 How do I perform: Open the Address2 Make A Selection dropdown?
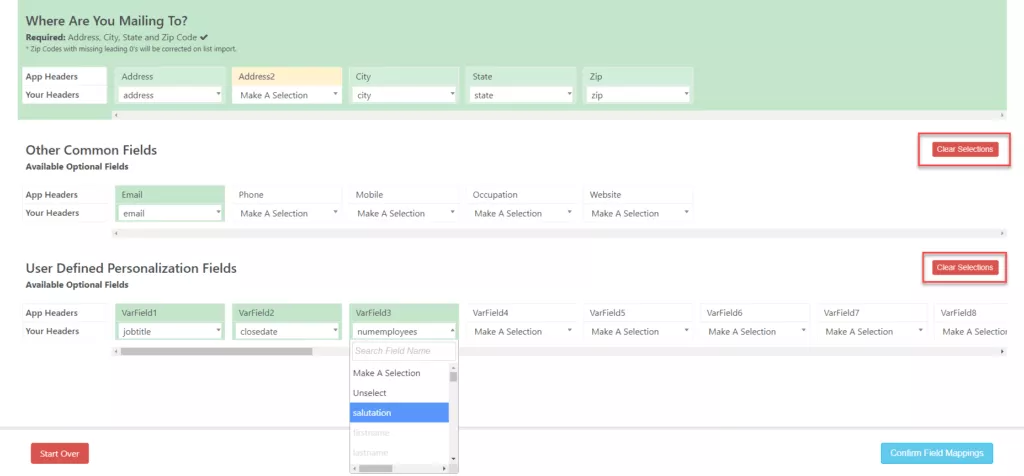(x=287, y=95)
